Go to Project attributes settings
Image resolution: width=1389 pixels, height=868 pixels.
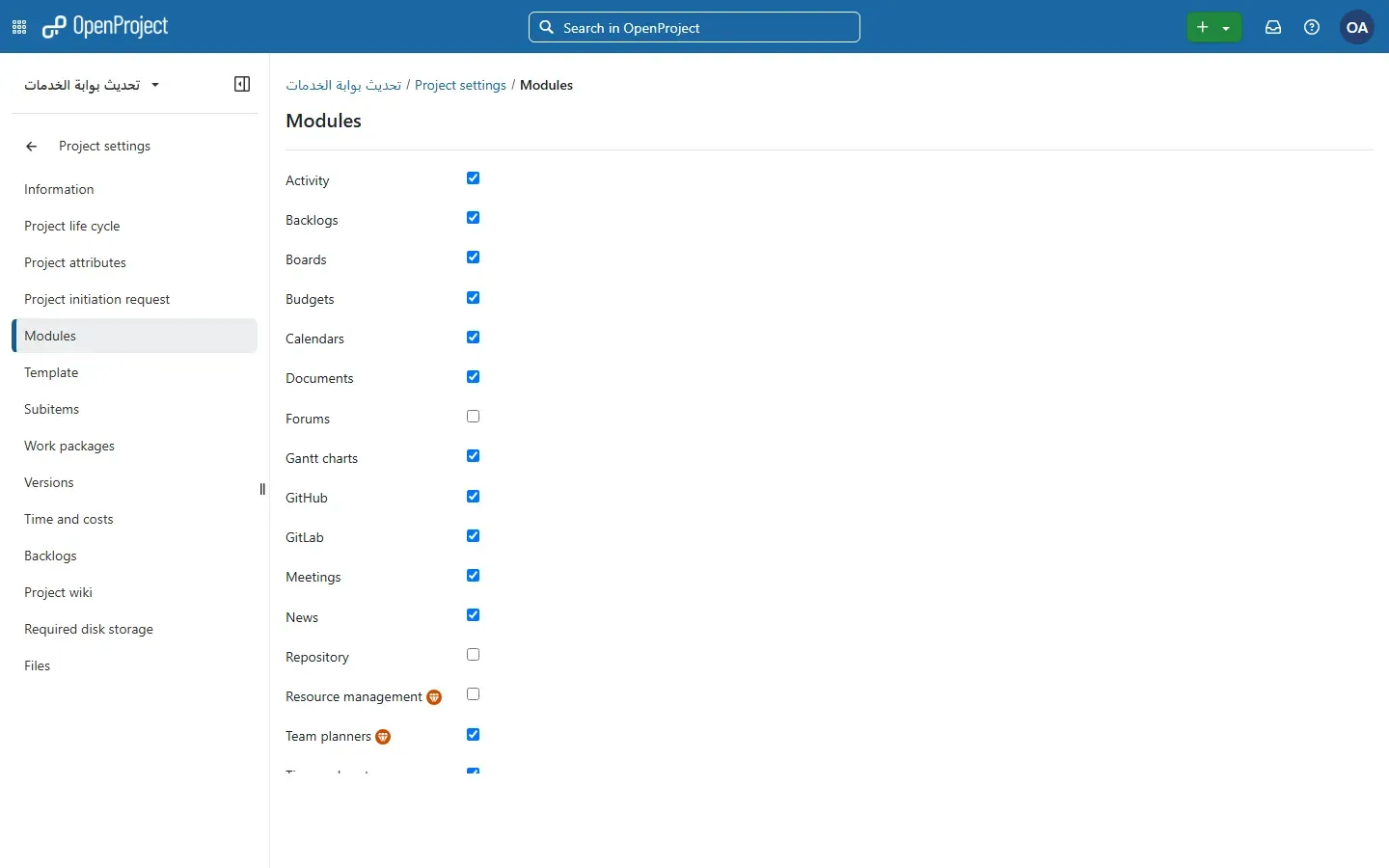[x=135, y=262]
